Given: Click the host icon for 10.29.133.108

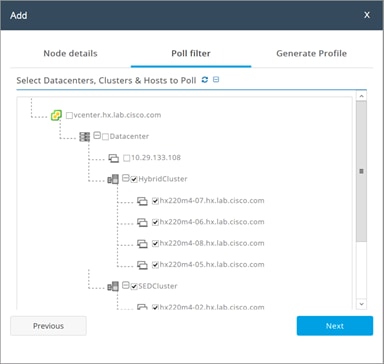Looking at the screenshot, I should (114, 158).
